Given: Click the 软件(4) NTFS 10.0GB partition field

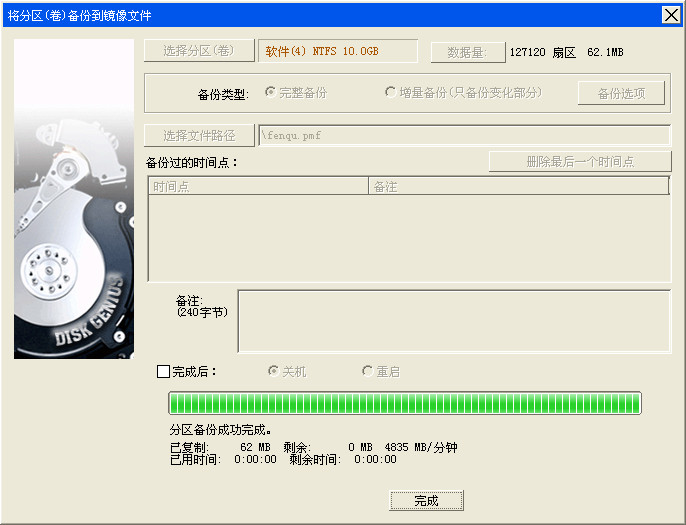Looking at the screenshot, I should coord(338,51).
